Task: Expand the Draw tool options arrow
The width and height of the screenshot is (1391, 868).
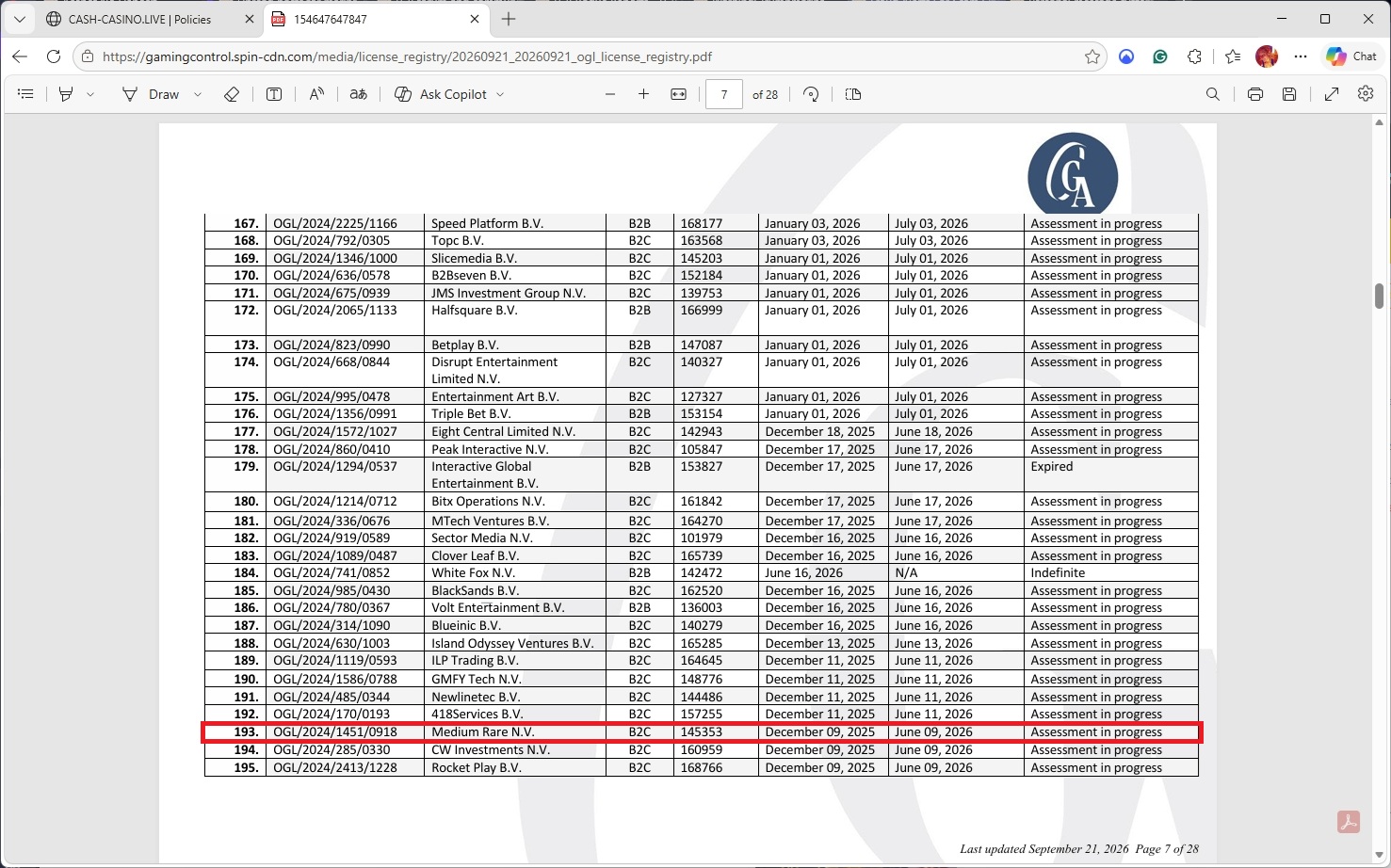Action: click(x=198, y=94)
